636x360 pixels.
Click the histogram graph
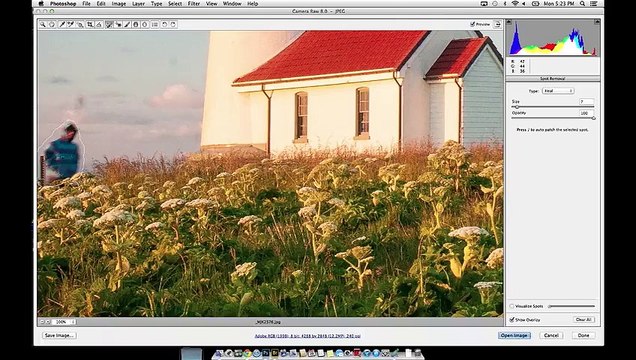[553, 38]
